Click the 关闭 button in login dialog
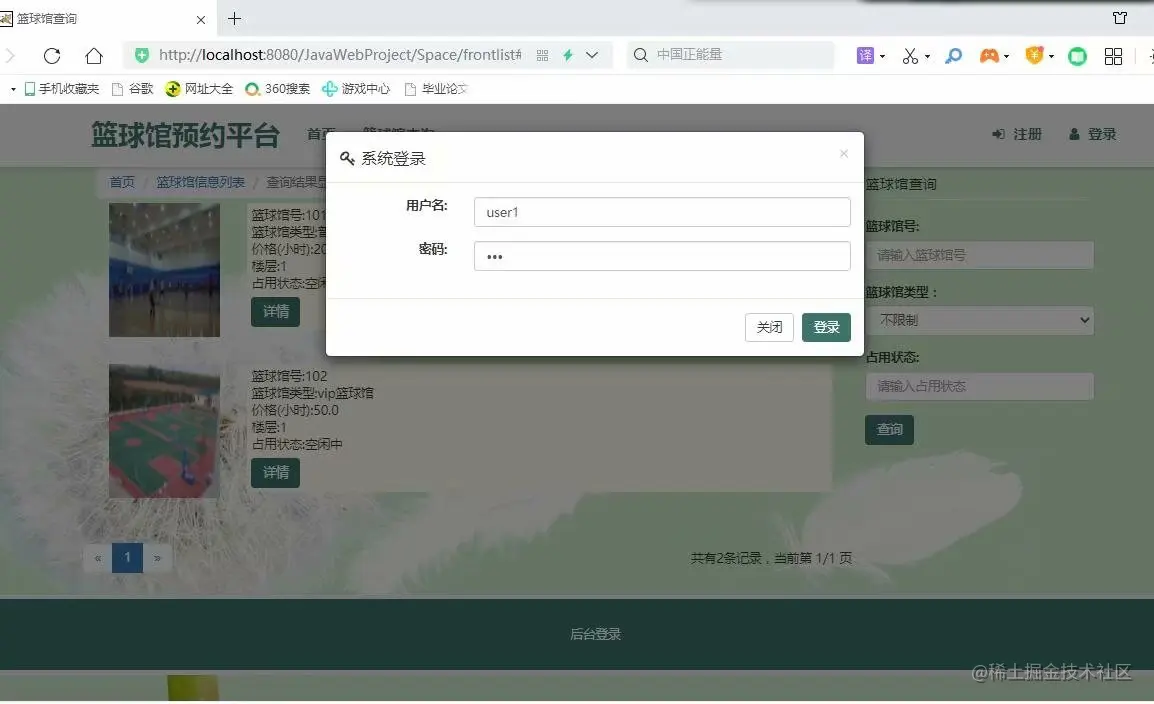 [x=769, y=327]
